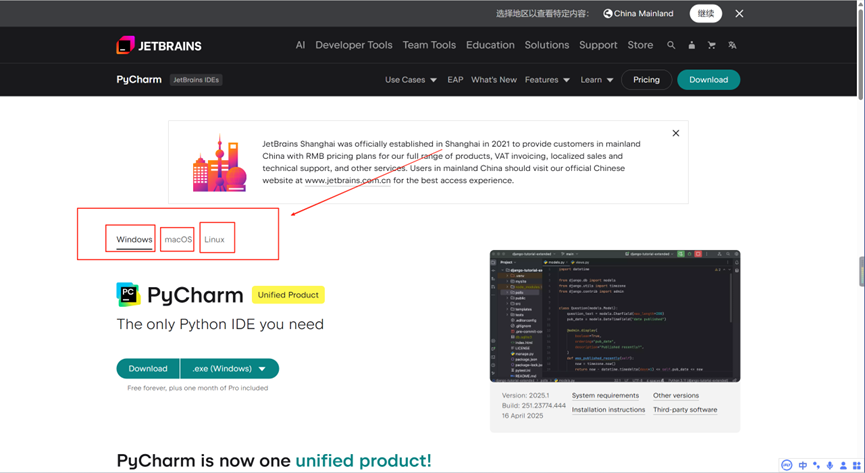Screen dimensions: 865x473
Task: Open the Support menu
Action: 598,45
